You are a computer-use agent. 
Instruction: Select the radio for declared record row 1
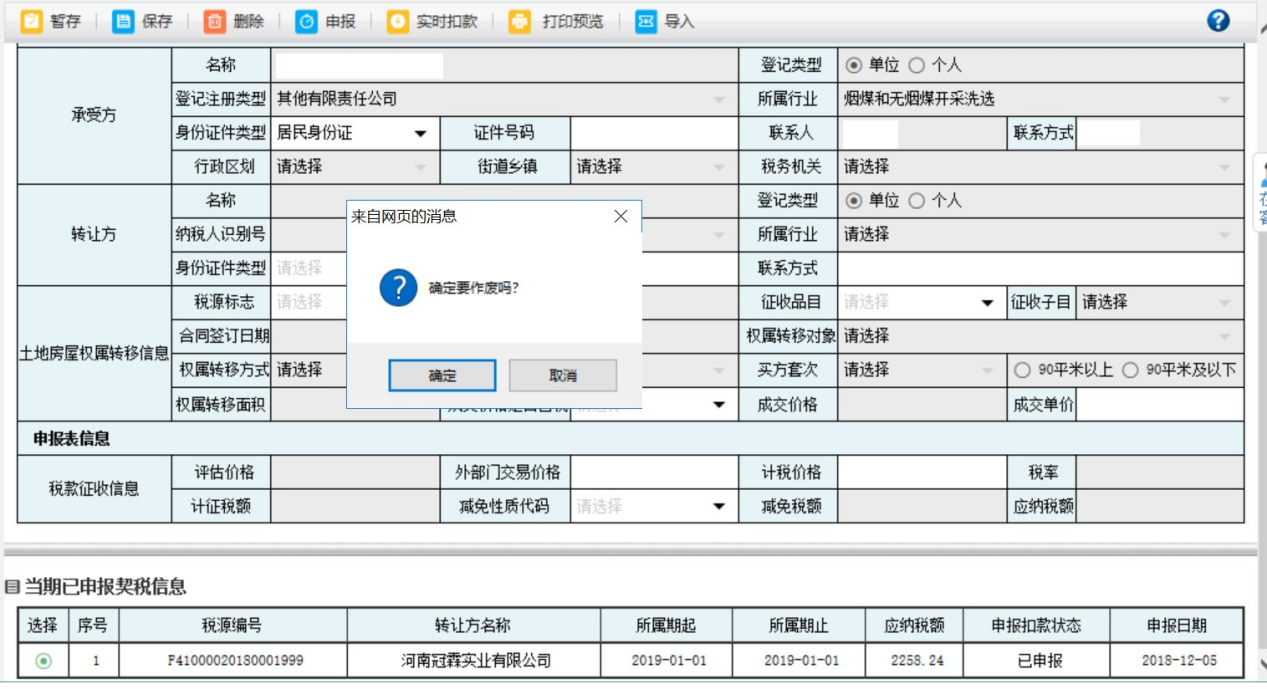[44, 660]
